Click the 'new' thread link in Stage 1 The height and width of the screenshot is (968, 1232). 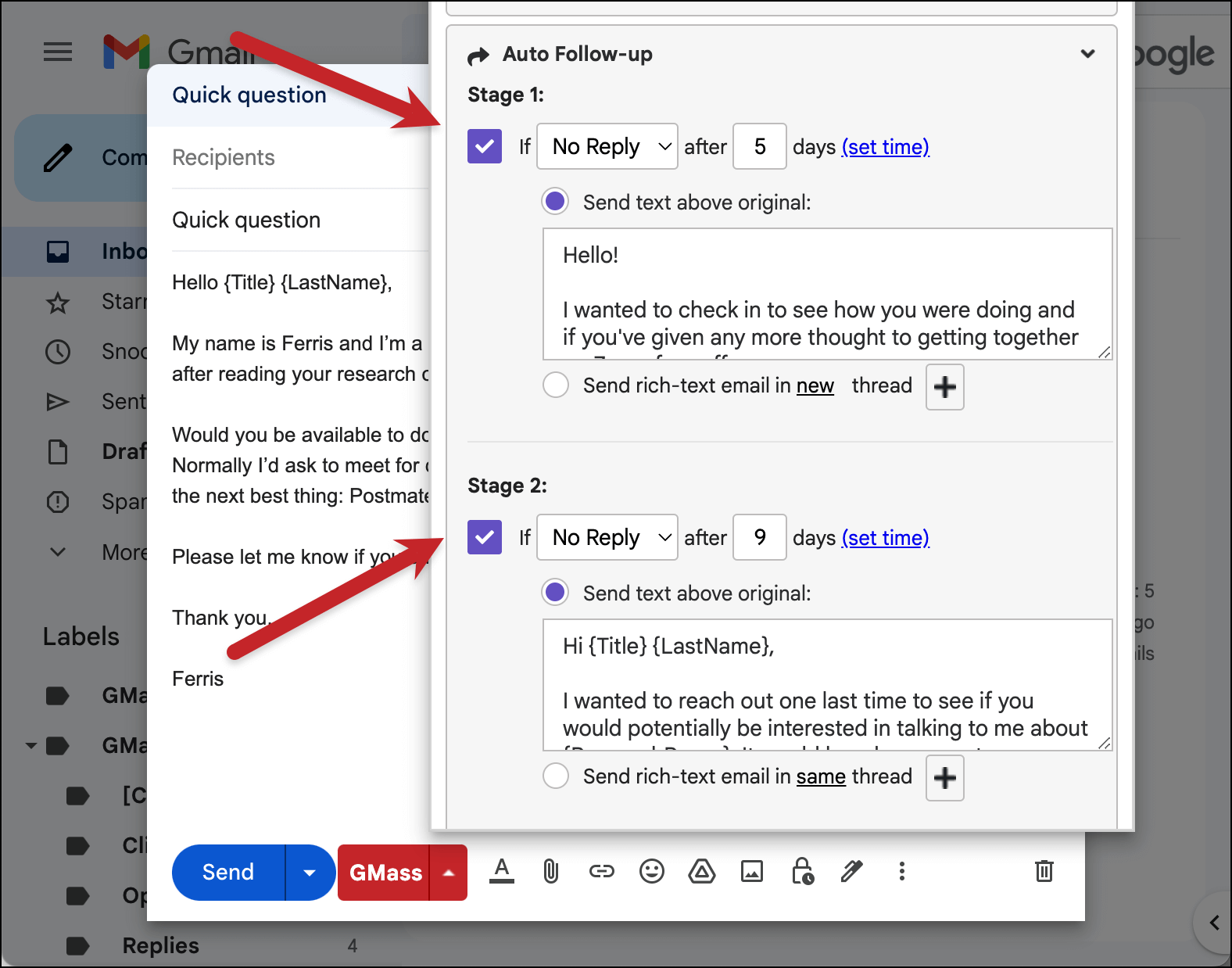pyautogui.click(x=815, y=385)
